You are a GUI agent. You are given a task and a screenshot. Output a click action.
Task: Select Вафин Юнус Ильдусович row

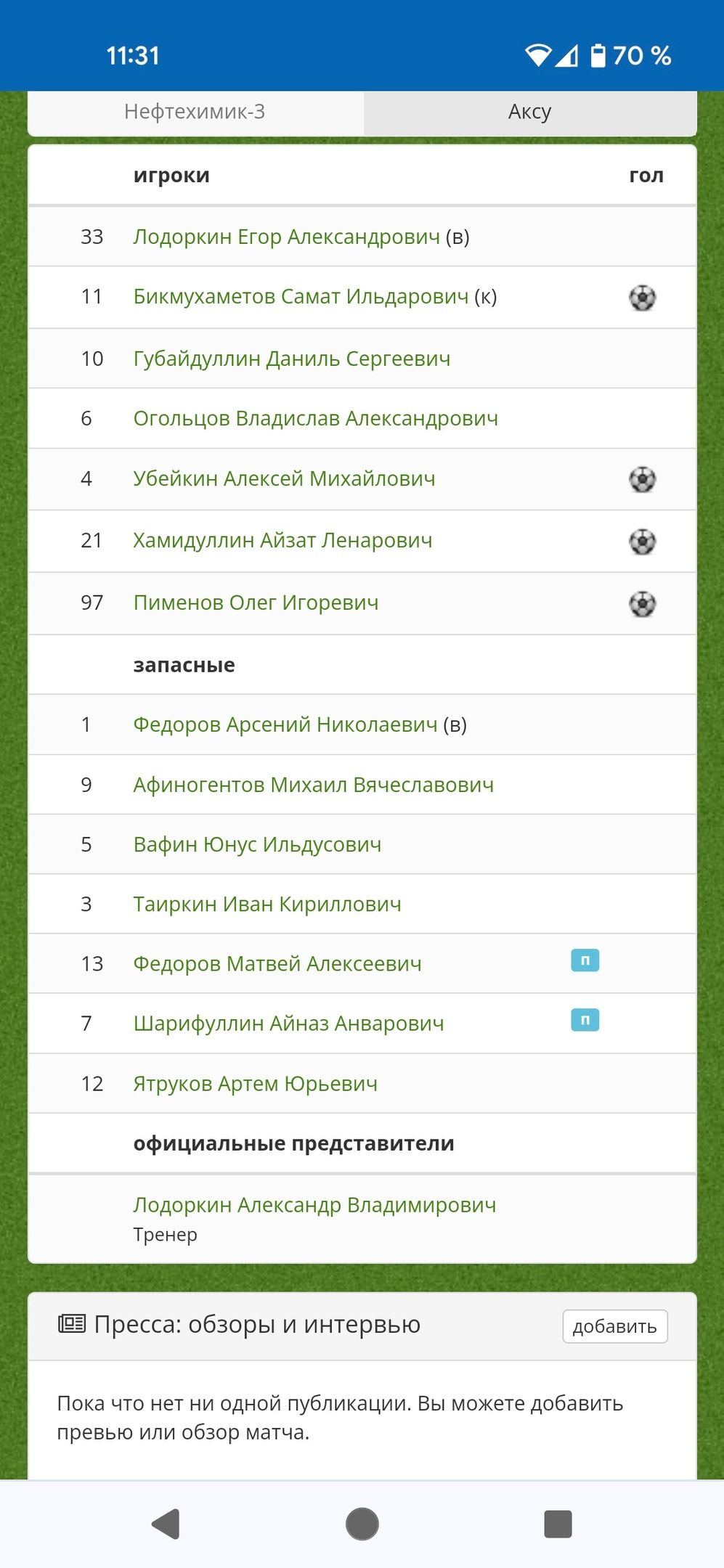point(362,844)
